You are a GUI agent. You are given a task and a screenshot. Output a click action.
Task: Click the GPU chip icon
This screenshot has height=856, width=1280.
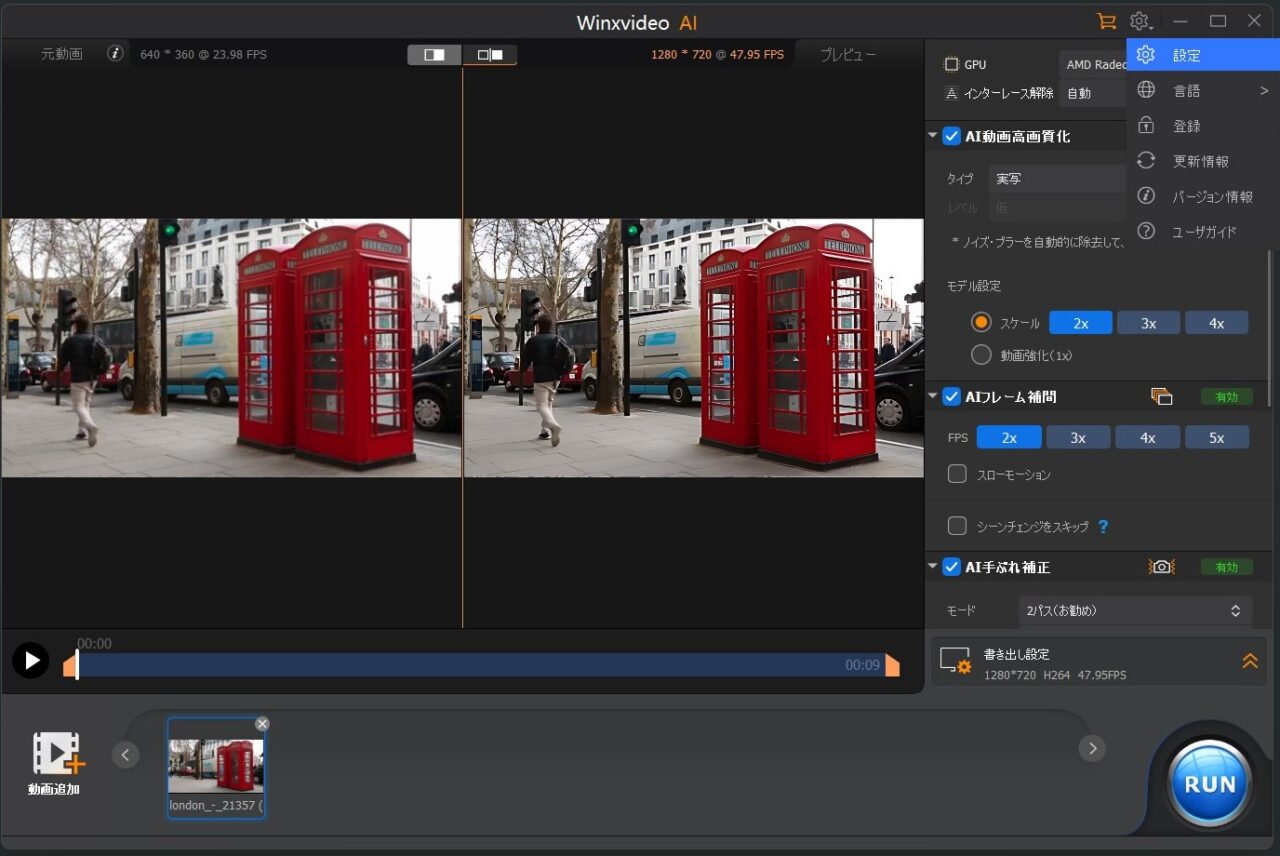pyautogui.click(x=951, y=64)
